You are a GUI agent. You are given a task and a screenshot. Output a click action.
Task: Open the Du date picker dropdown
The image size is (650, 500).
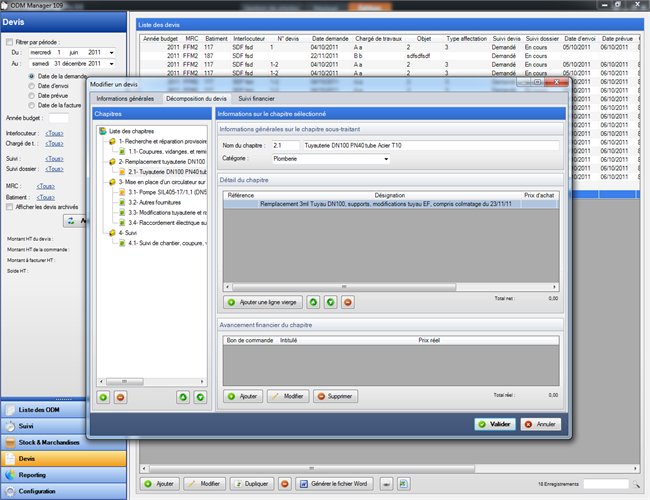pyautogui.click(x=110, y=52)
